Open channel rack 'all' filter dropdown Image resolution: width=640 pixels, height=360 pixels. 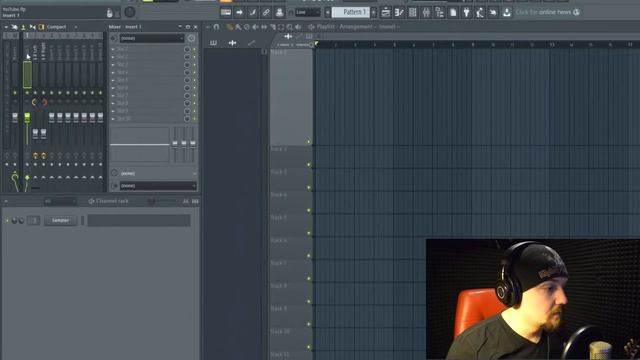[x=60, y=201]
